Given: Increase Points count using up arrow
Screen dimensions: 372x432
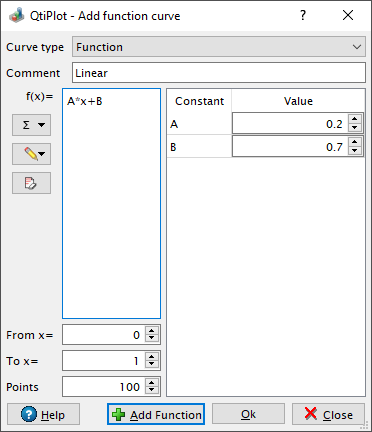Looking at the screenshot, I should 152,383.
